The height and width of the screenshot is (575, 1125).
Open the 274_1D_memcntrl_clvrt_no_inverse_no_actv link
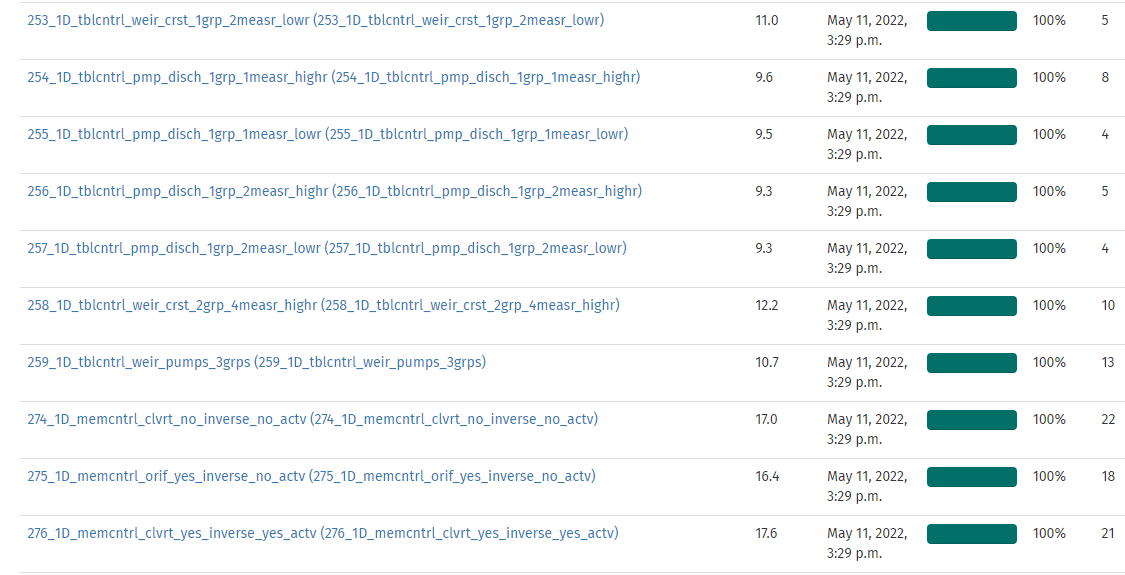coord(312,419)
